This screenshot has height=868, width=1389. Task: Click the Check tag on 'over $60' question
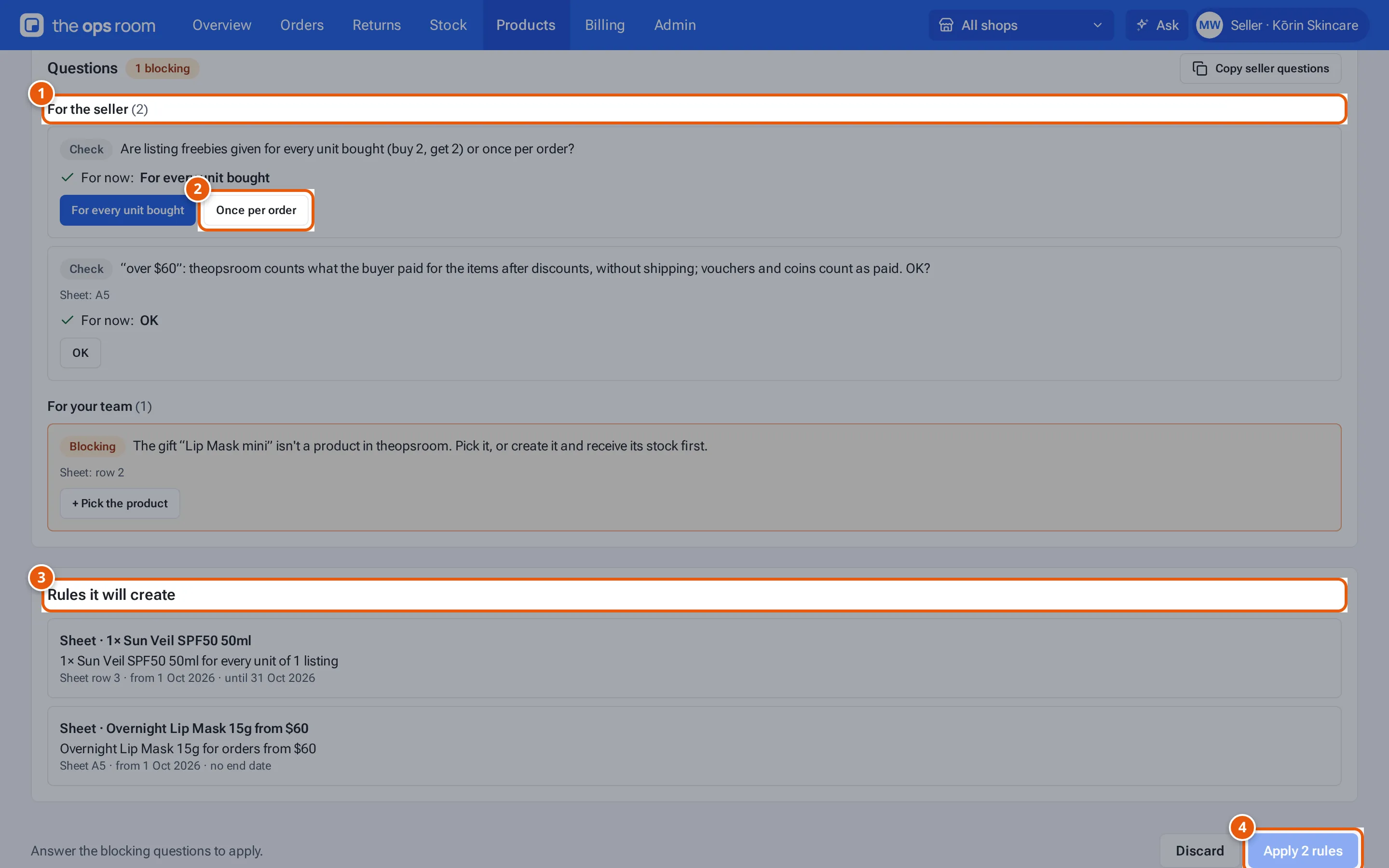86,269
